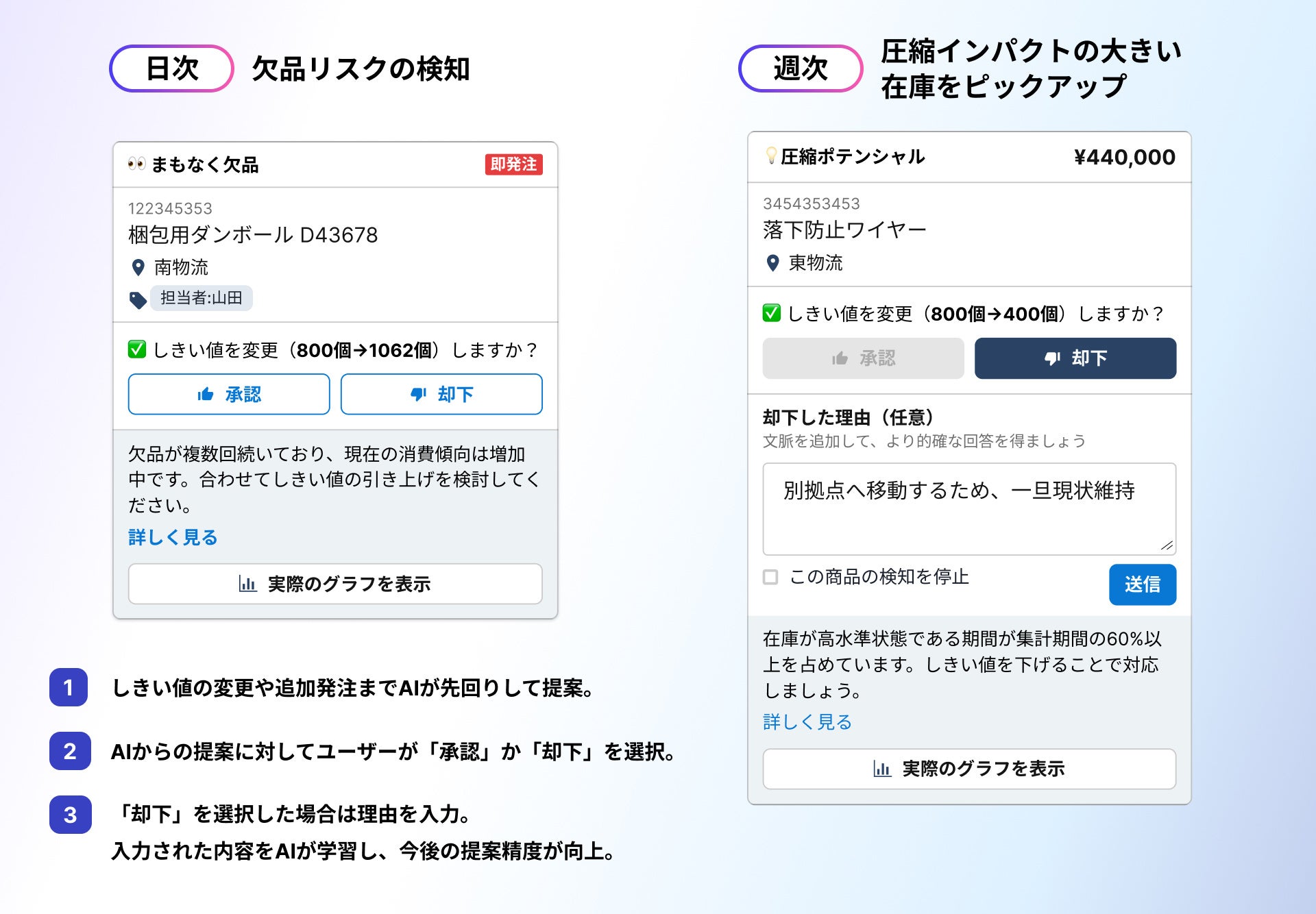Click the lightbulb icon beside 圧縮ポテンシャル
1316x914 pixels.
tap(771, 156)
